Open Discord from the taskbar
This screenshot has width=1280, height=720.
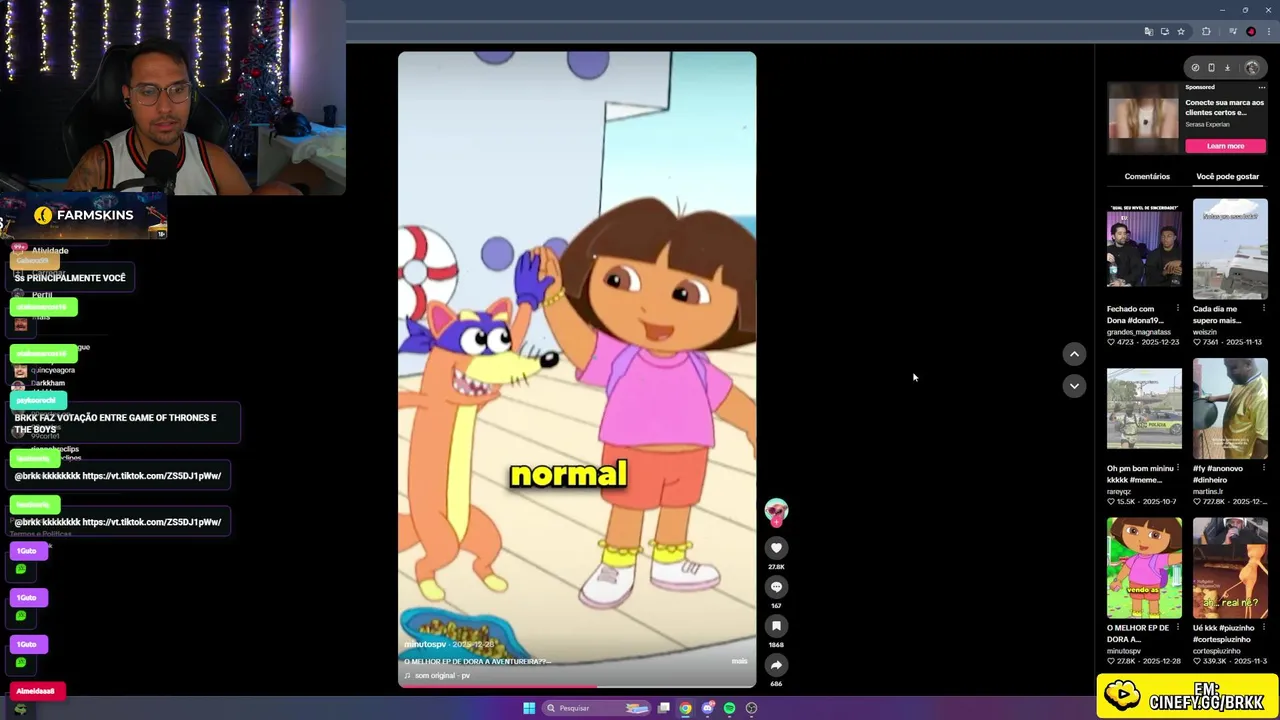click(708, 708)
